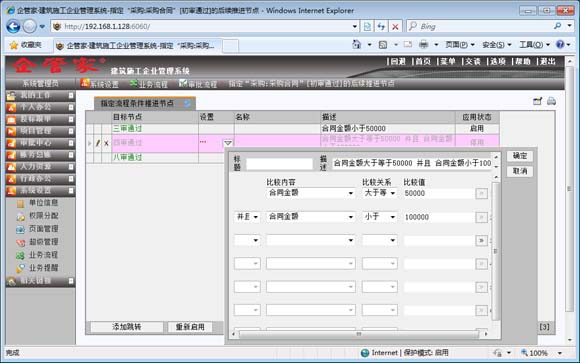Click the pencil edit icon in the highlighted row
The height and width of the screenshot is (363, 580).
click(98, 143)
